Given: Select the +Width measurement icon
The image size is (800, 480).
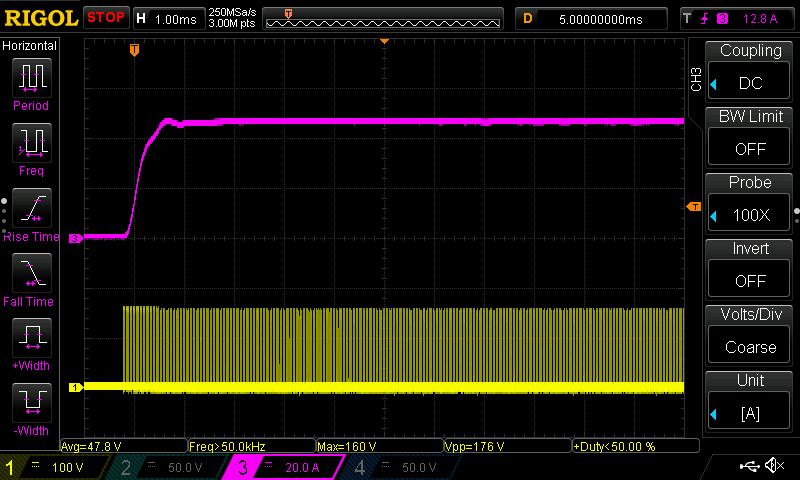Looking at the screenshot, I should click(31, 337).
